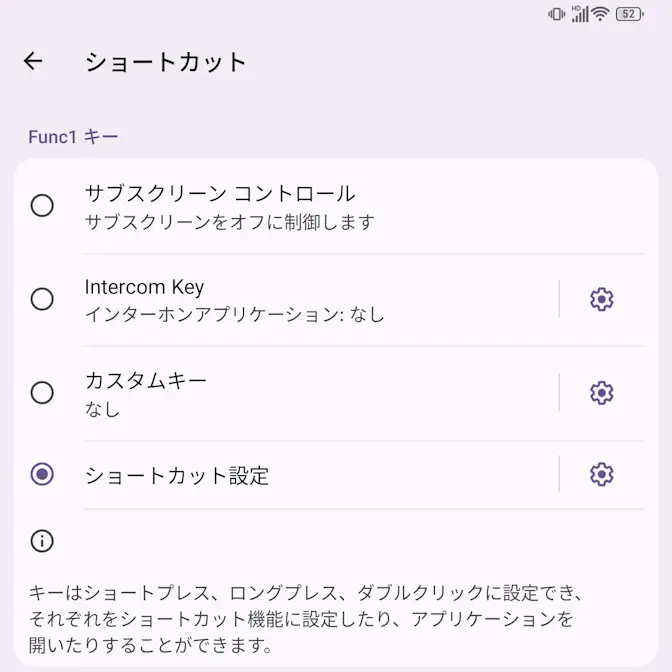Select the ショートカット設定 radio button
672x672 pixels.
42,474
